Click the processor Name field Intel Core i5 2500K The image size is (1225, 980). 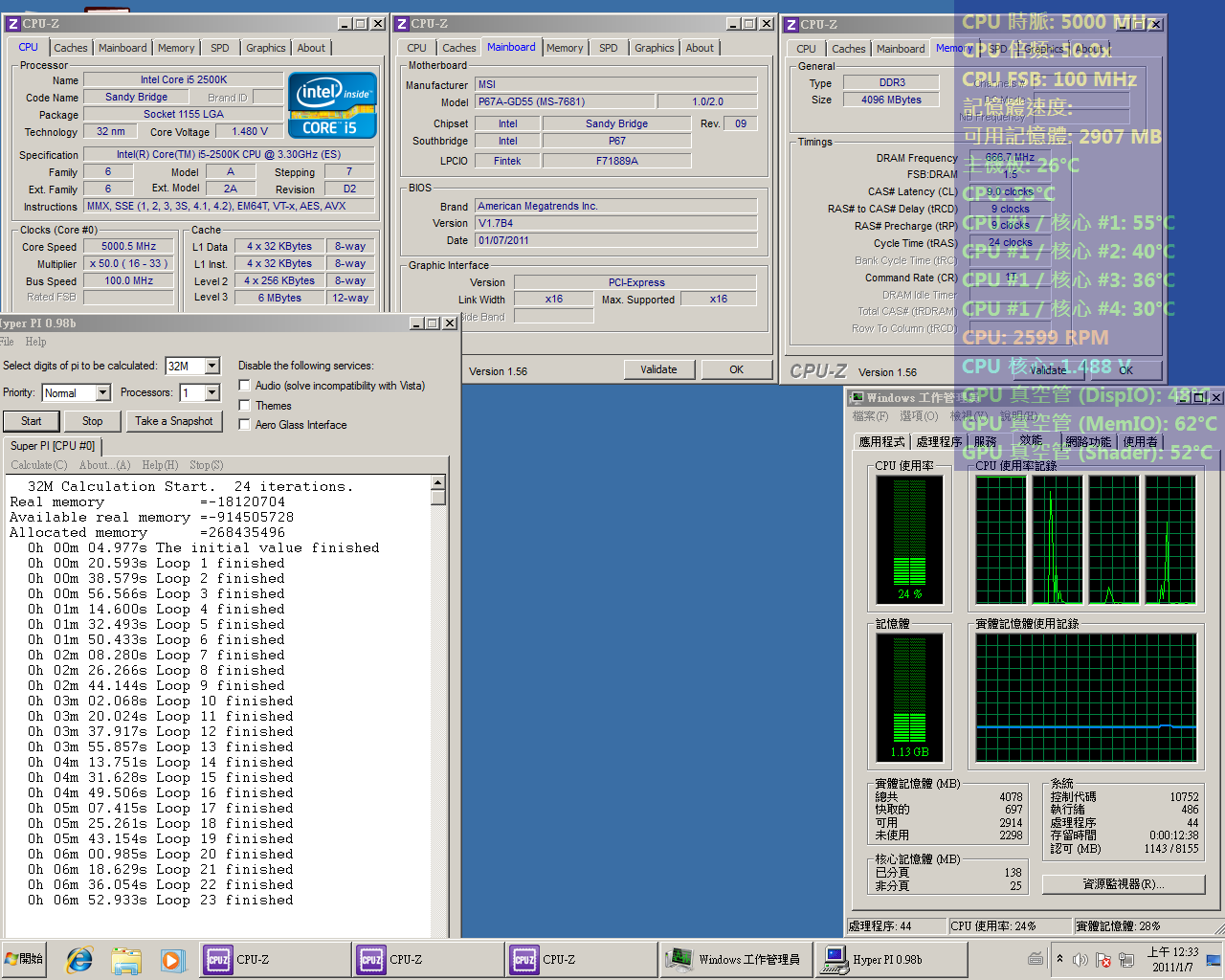pos(184,79)
